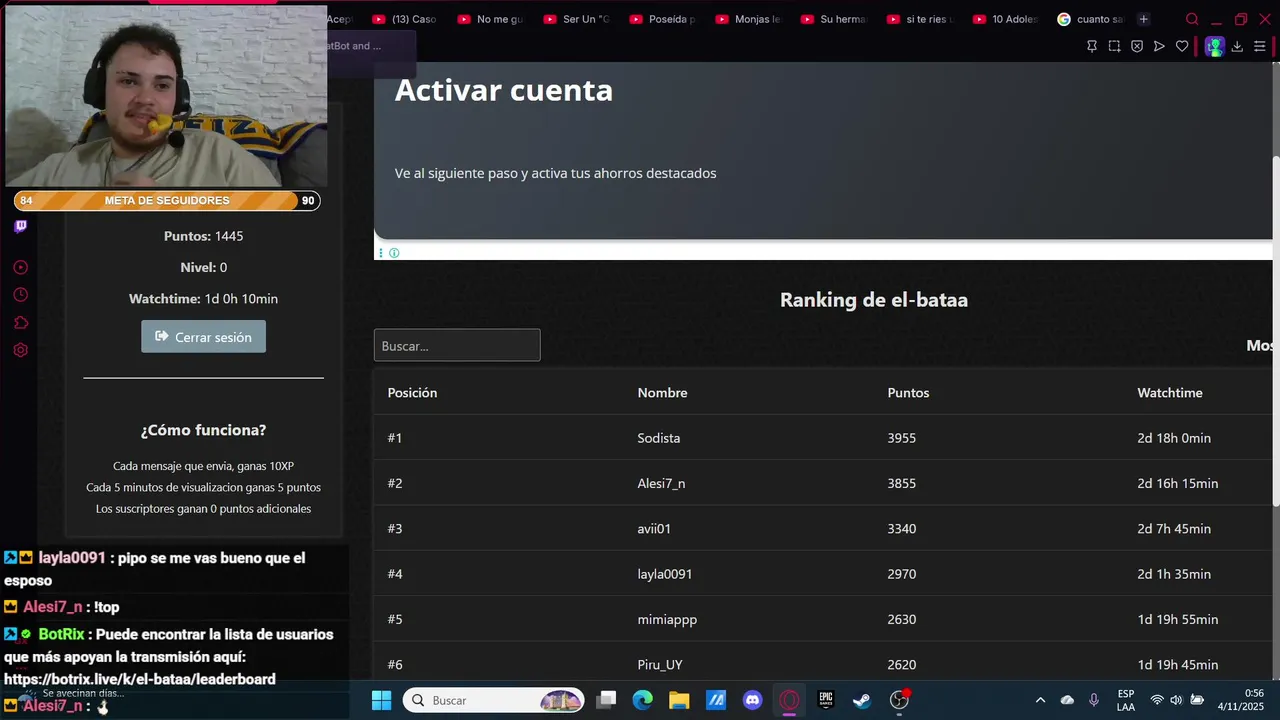Screen dimensions: 1280x720
Task: Open the volume speaker tray icon
Action: [1176, 700]
